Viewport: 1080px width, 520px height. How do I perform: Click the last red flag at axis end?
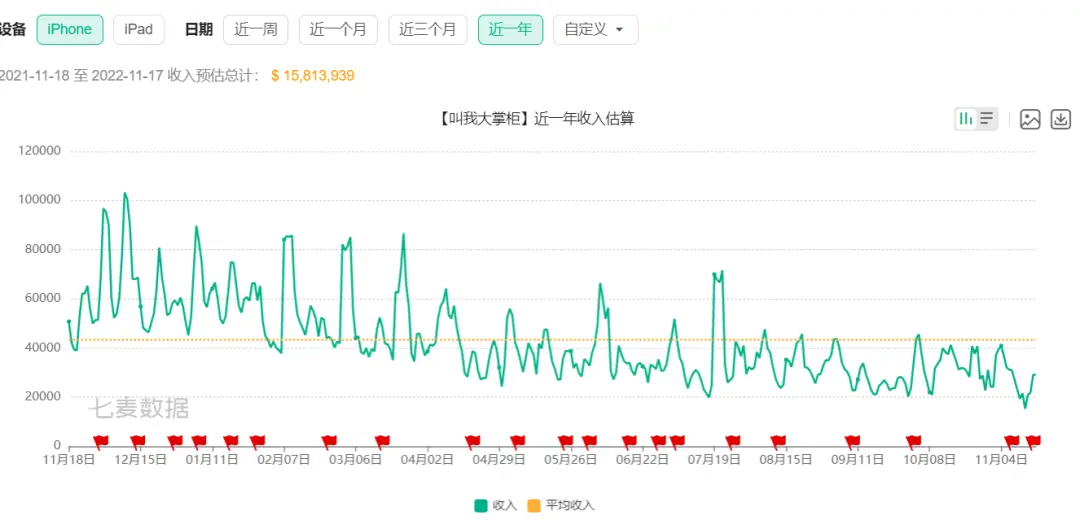tap(1032, 441)
